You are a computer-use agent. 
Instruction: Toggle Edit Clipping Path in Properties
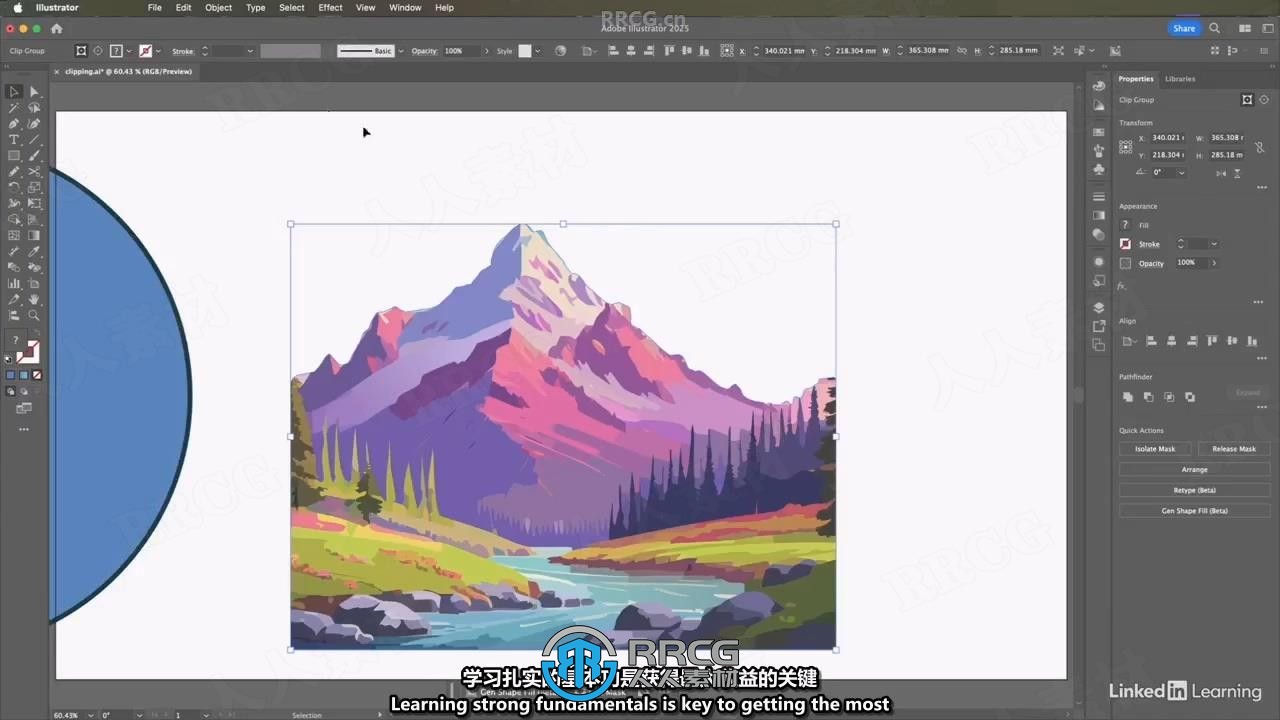[x=1247, y=100]
